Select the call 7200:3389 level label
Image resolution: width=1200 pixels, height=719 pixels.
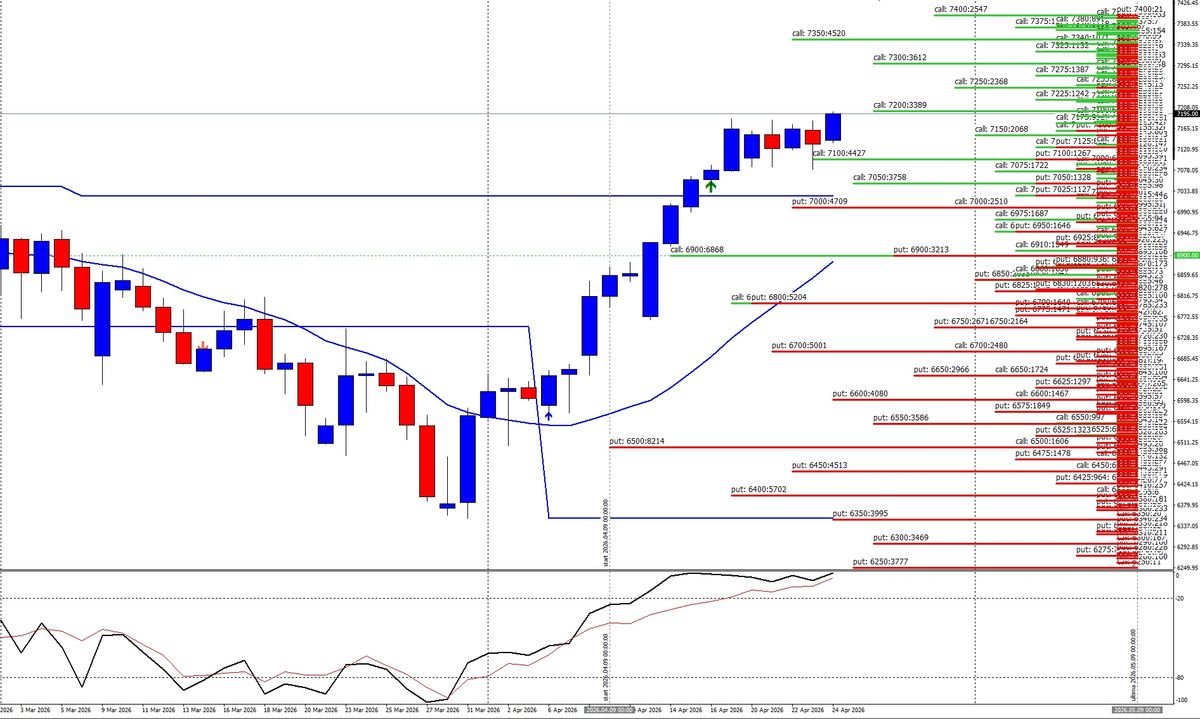[900, 105]
